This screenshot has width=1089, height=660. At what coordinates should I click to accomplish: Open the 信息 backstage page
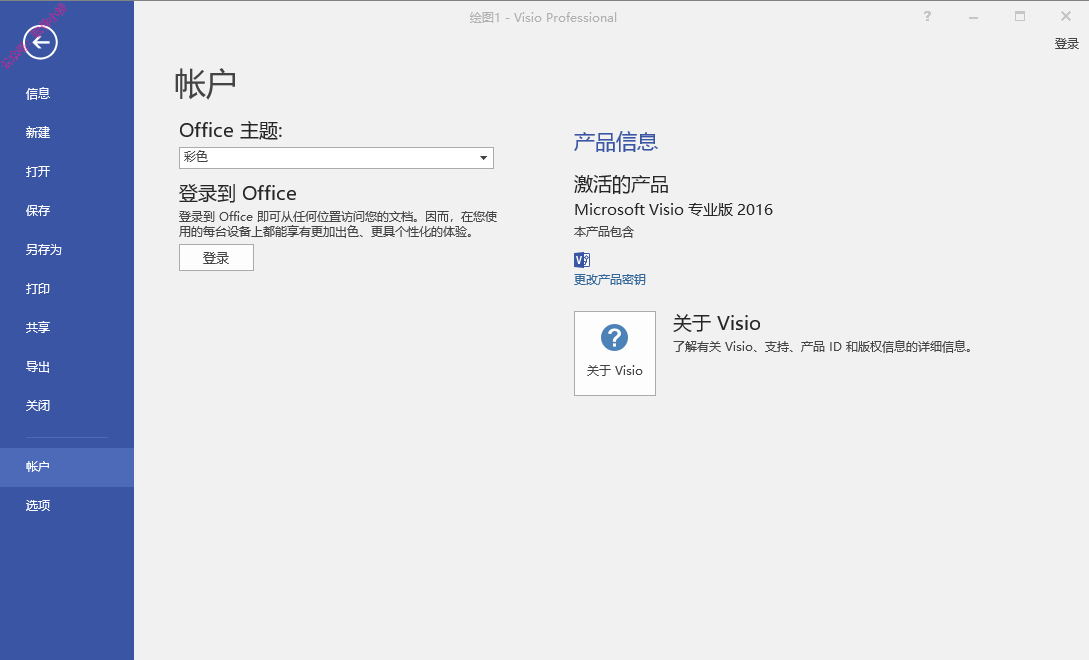coord(38,94)
